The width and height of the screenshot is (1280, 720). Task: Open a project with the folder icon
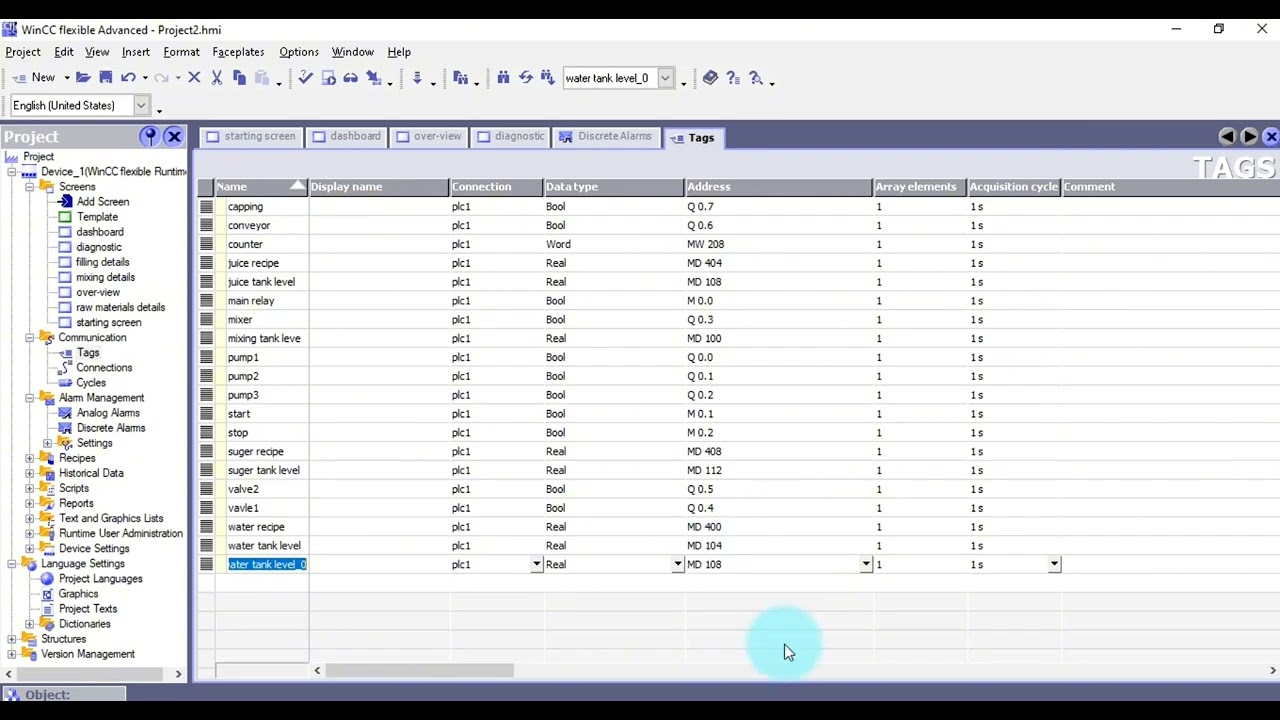83,77
